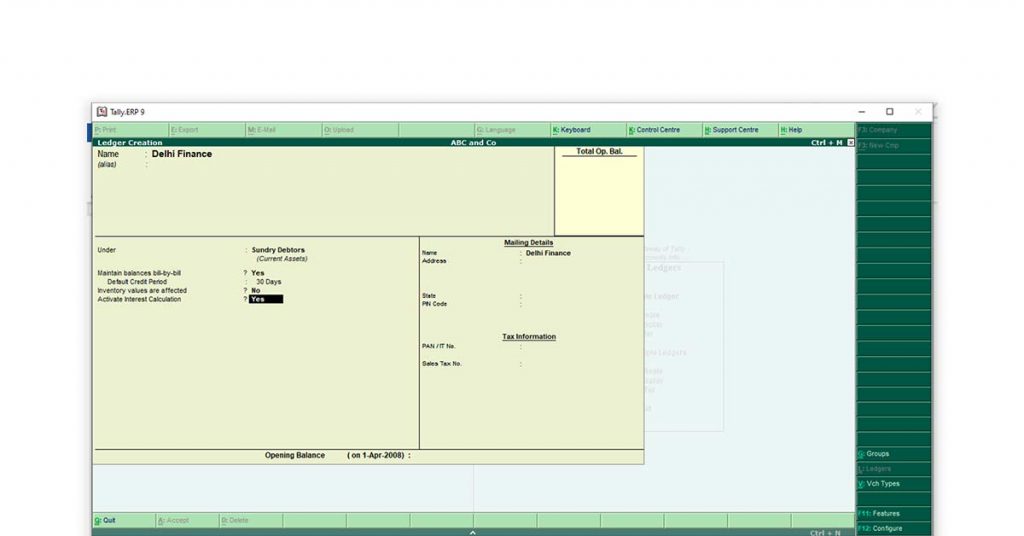Expand the bottom calculator panel chevron
This screenshot has height=536, width=1024.
tap(473, 532)
